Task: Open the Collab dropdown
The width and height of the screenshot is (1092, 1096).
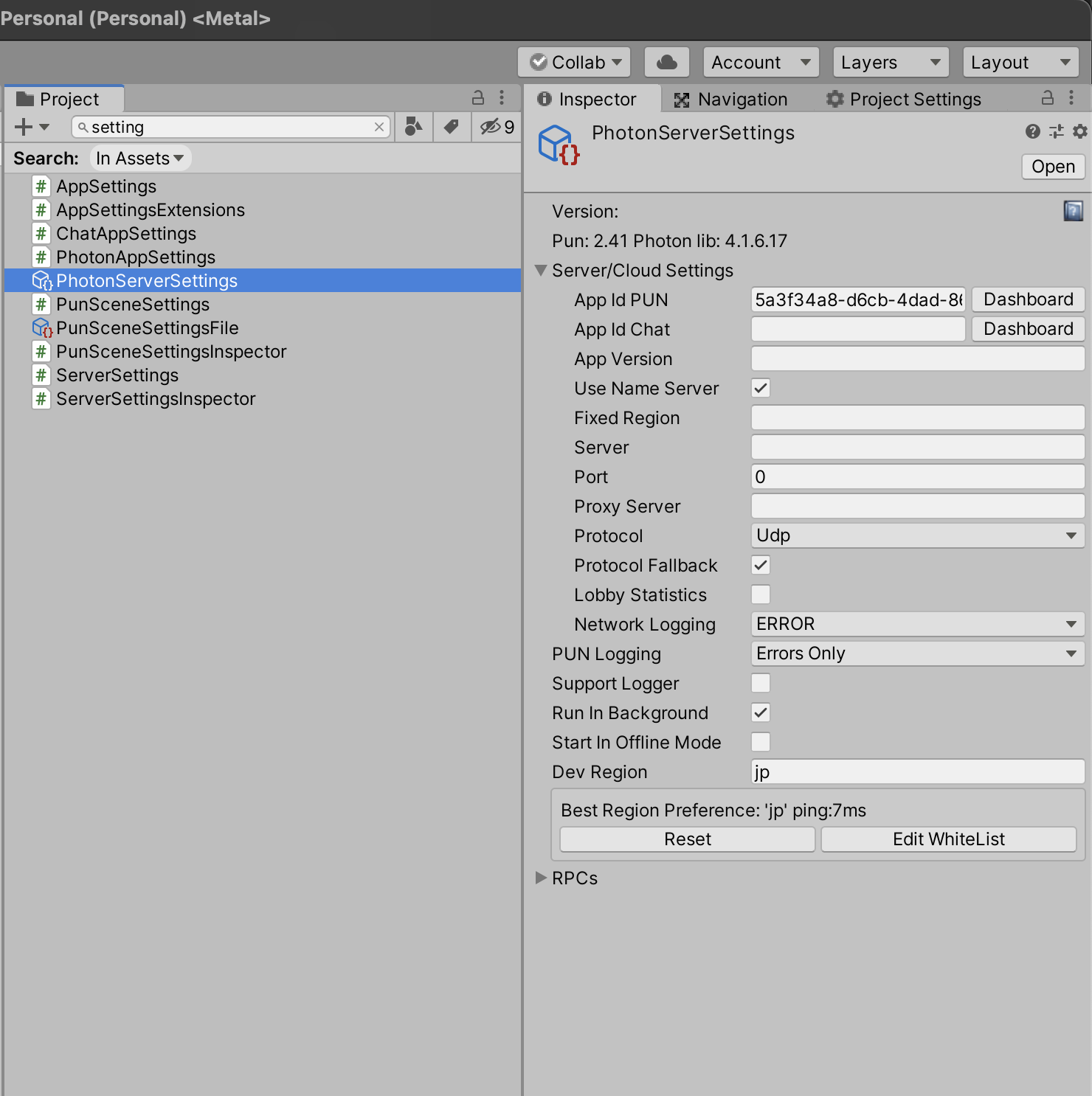Action: [x=574, y=62]
